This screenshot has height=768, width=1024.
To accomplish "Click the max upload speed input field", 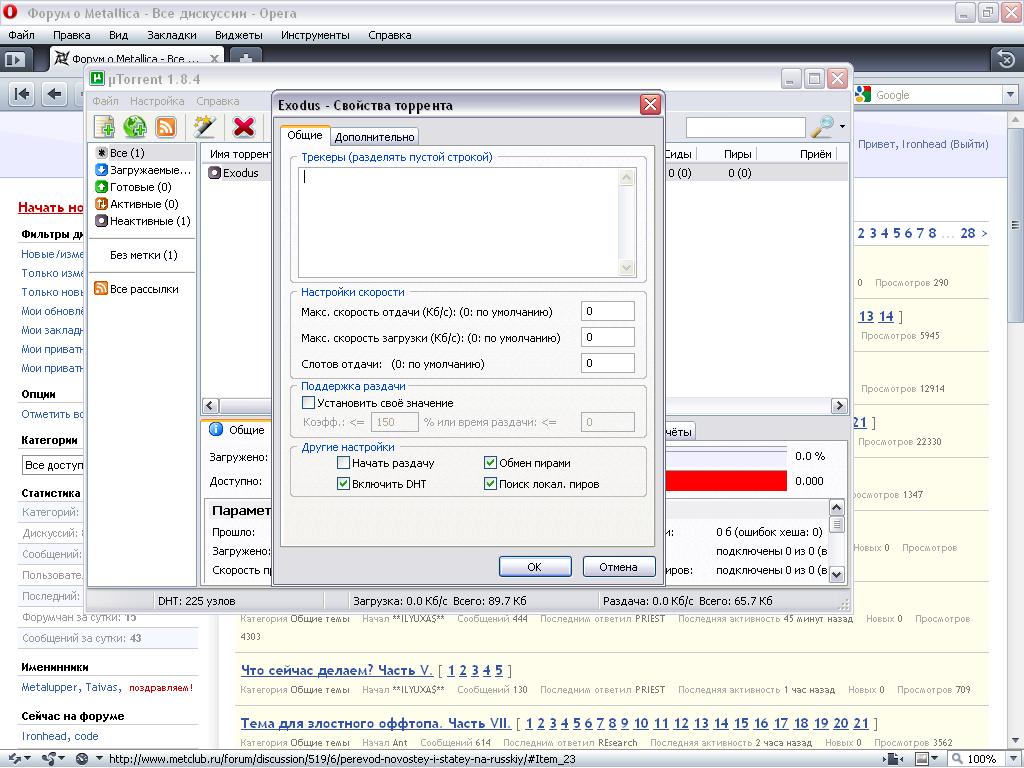I will tap(607, 312).
